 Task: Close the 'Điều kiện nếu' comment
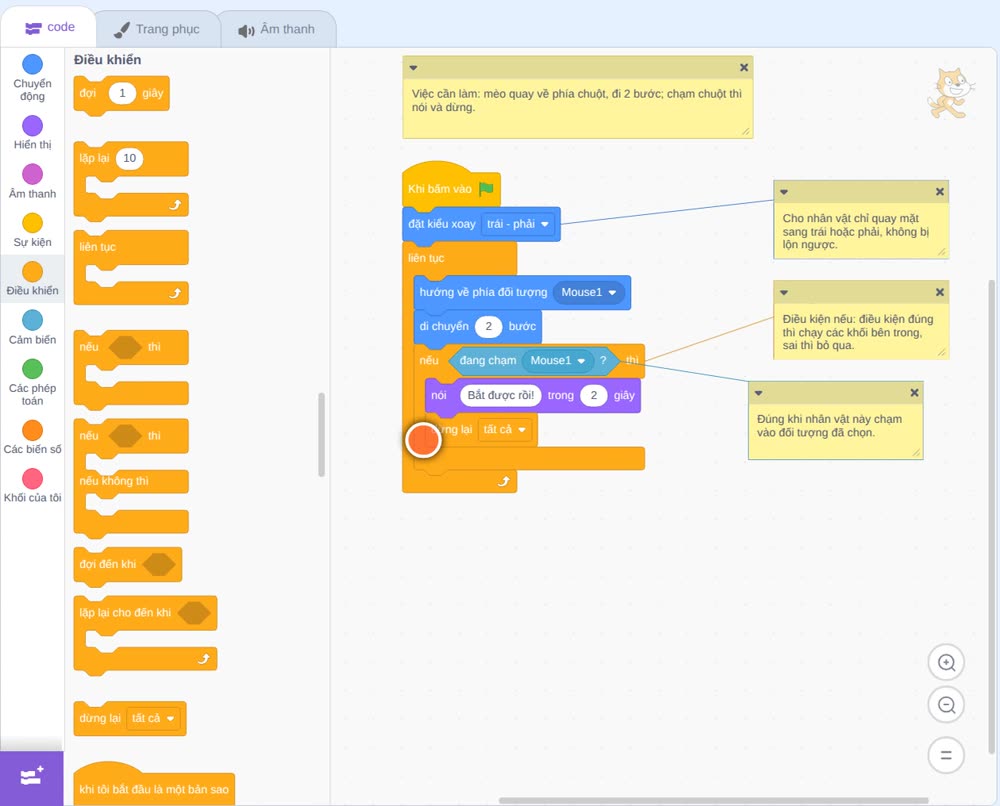pyautogui.click(x=939, y=292)
